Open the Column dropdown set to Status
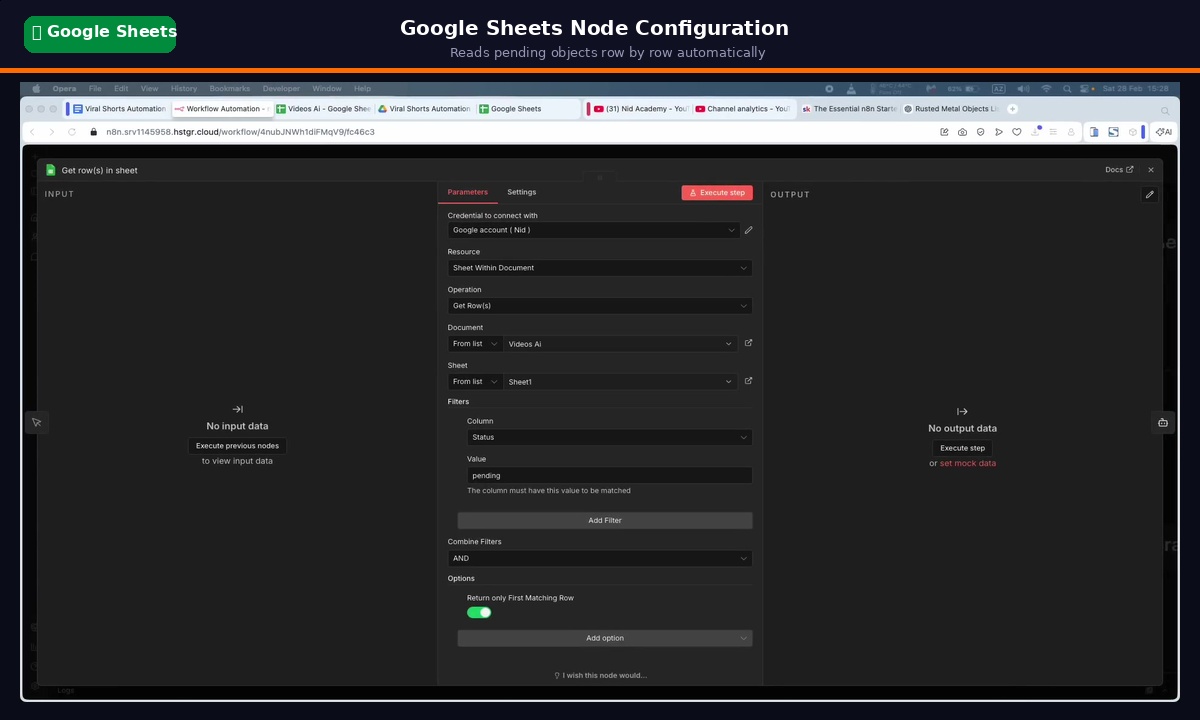The height and width of the screenshot is (720, 1200). click(610, 437)
